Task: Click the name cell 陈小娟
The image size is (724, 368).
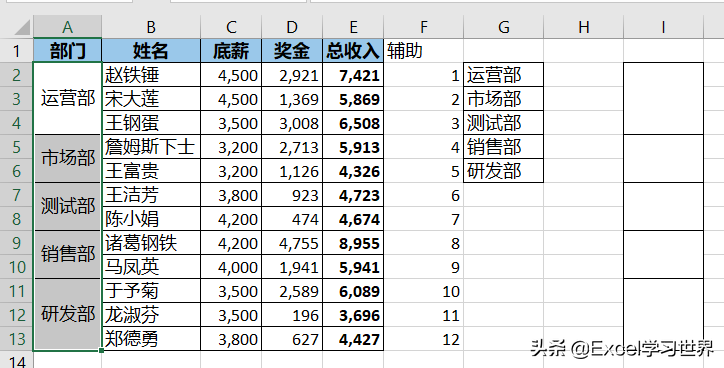Action: pyautogui.click(x=151, y=219)
